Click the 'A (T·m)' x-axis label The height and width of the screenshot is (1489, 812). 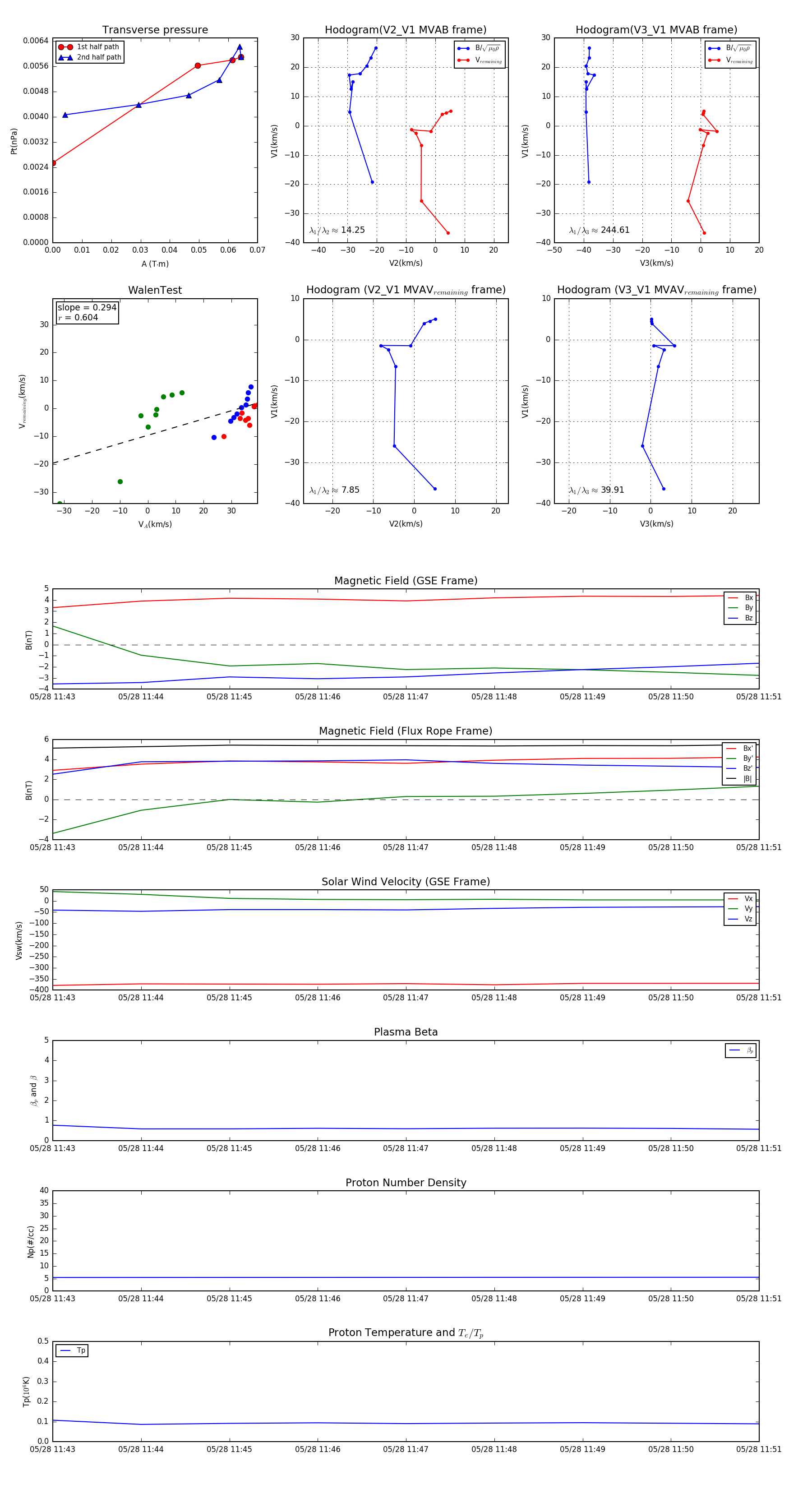point(155,264)
